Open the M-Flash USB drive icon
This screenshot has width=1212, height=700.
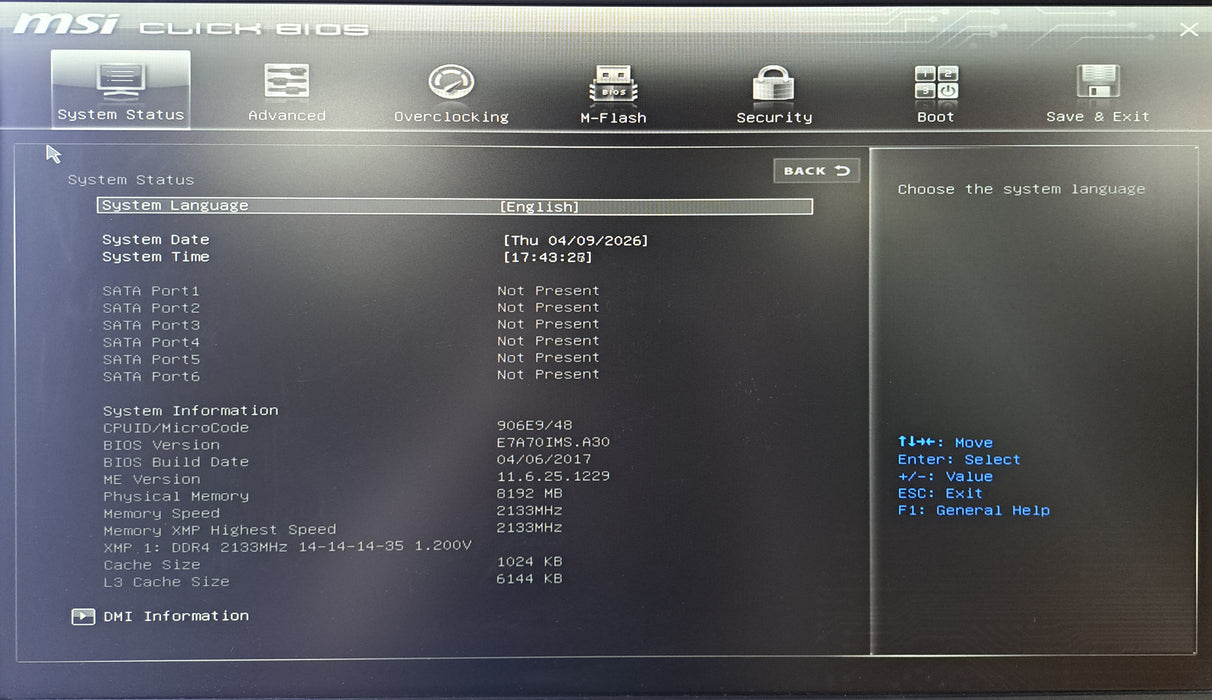[x=613, y=85]
